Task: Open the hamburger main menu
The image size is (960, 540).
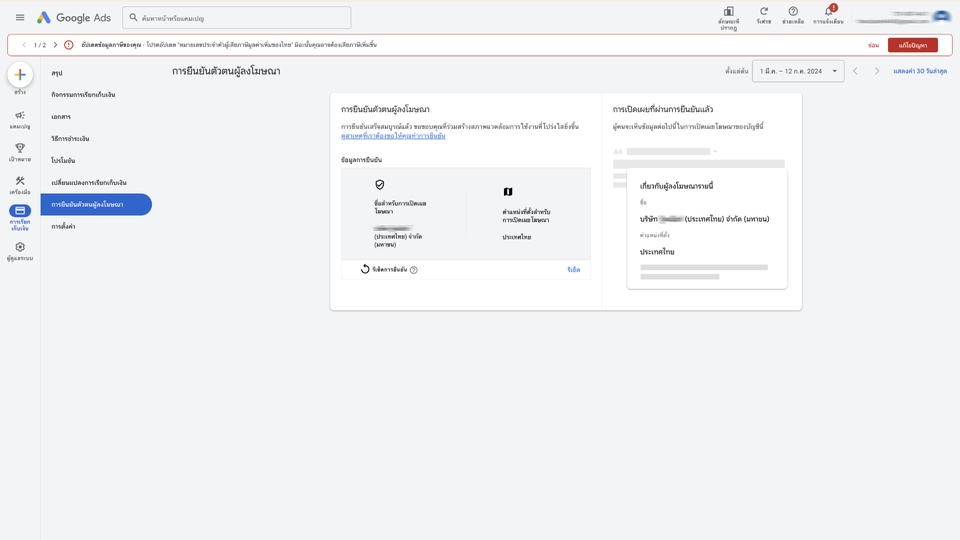Action: (20, 18)
